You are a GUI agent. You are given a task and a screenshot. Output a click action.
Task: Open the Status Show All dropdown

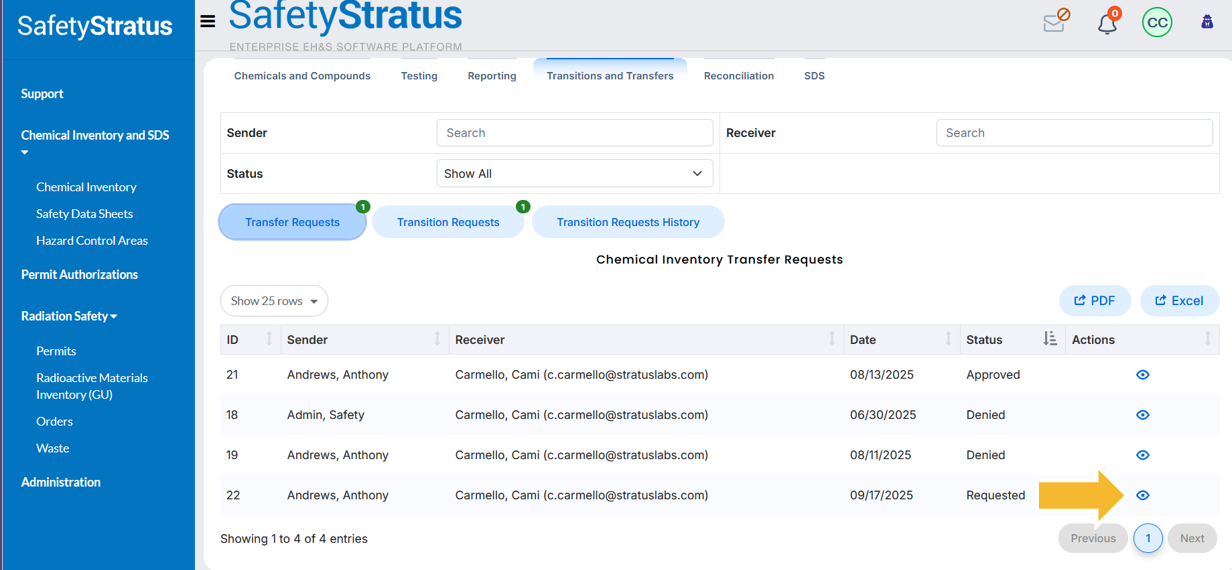point(575,174)
